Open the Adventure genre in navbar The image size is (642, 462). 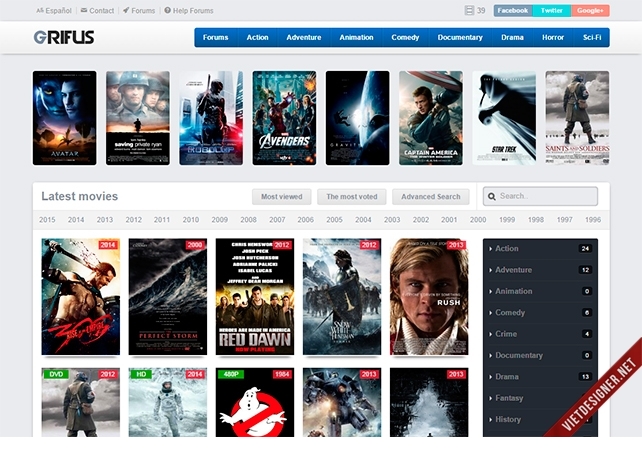tap(304, 37)
